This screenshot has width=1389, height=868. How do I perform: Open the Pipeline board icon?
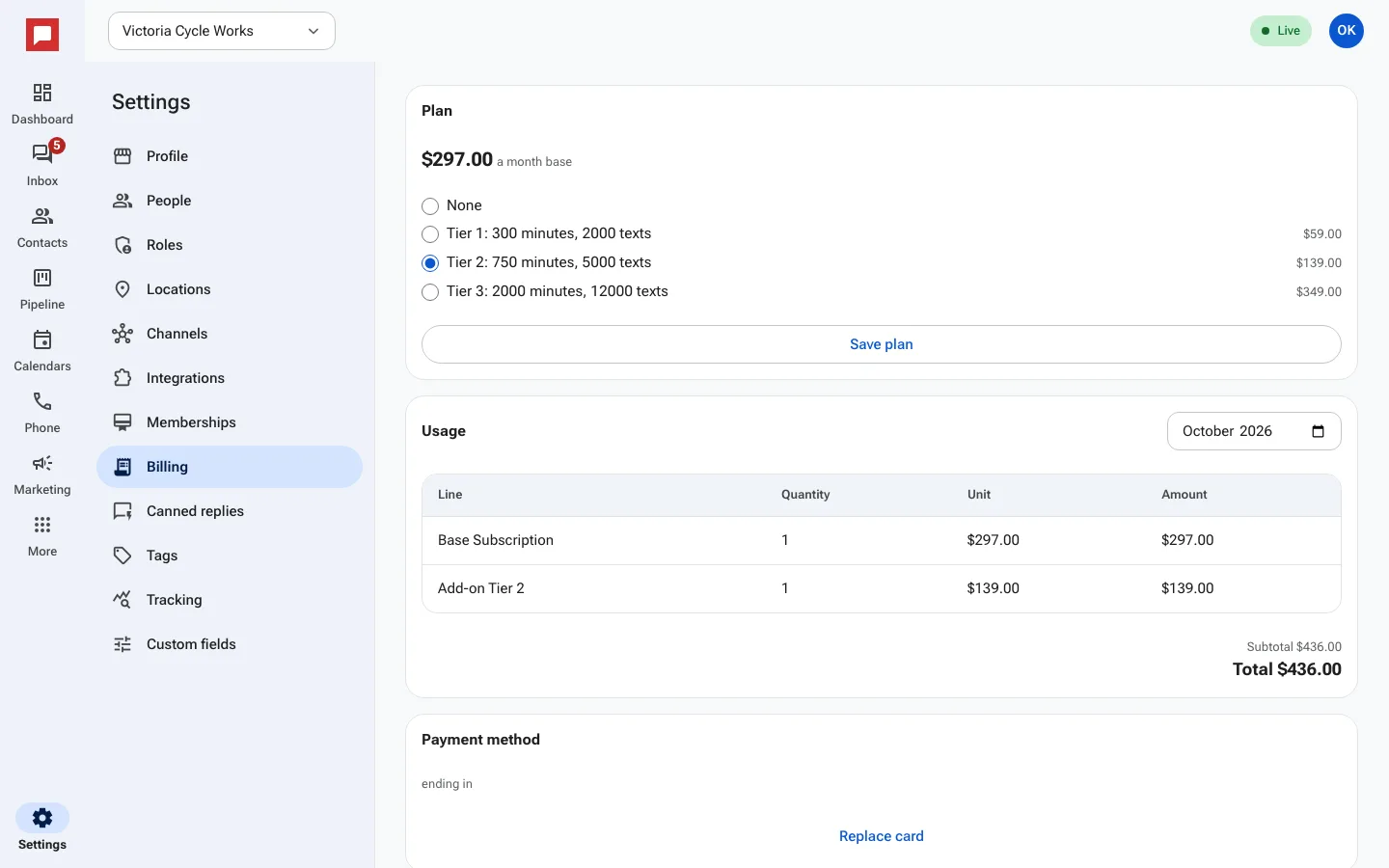(x=42, y=278)
